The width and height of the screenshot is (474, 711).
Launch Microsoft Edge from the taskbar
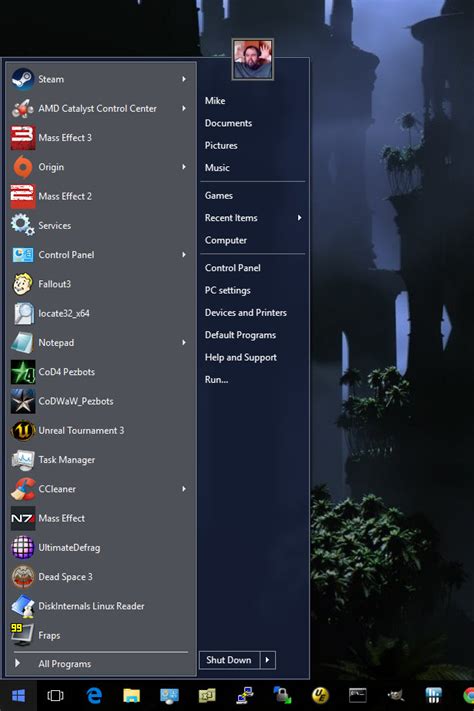point(94,695)
